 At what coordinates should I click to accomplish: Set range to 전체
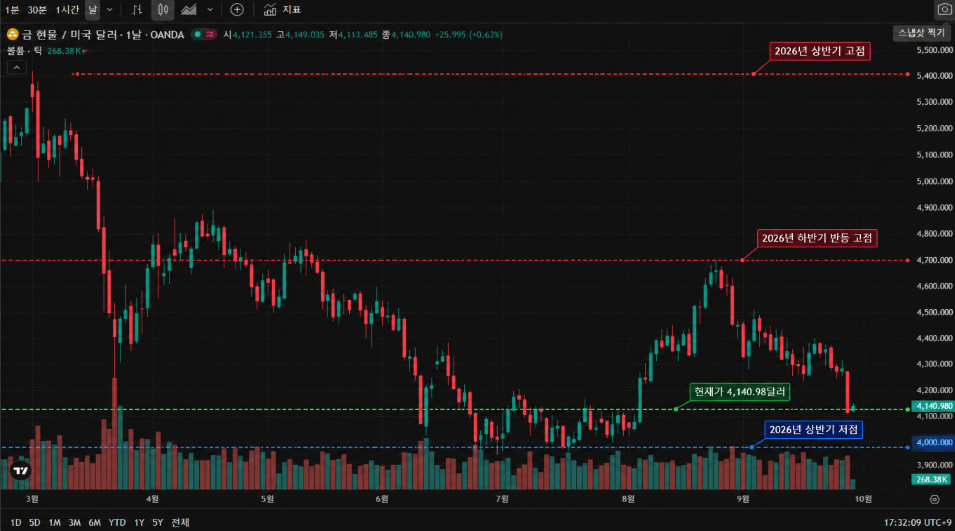pos(180,522)
